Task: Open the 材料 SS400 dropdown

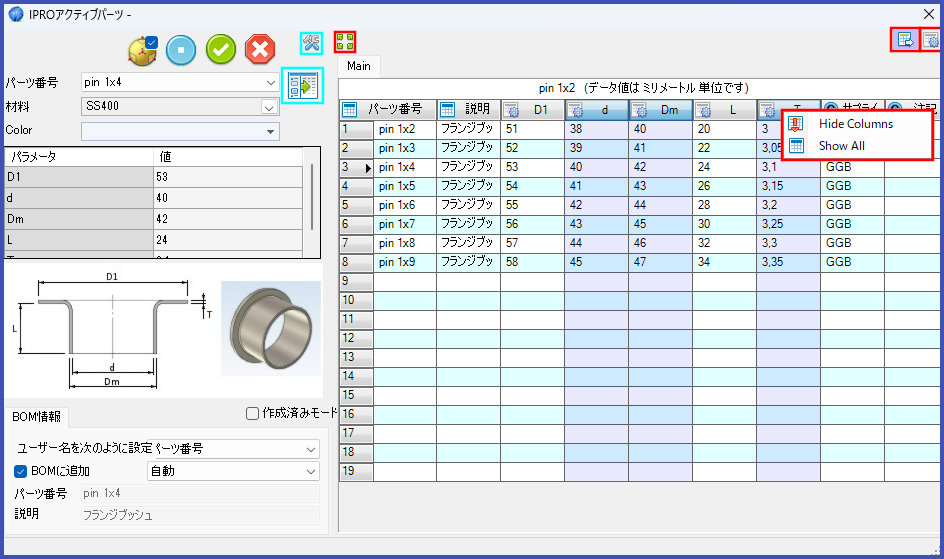Action: (269, 108)
